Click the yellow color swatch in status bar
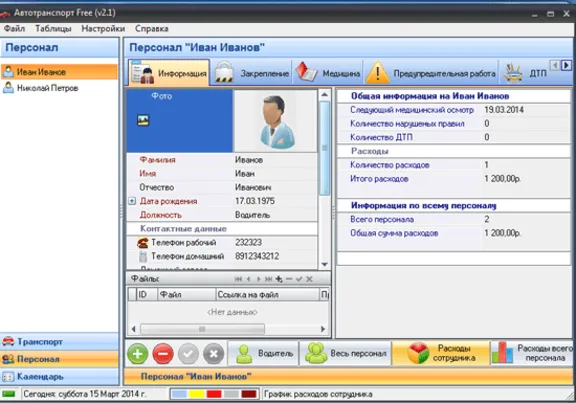 click(197, 394)
